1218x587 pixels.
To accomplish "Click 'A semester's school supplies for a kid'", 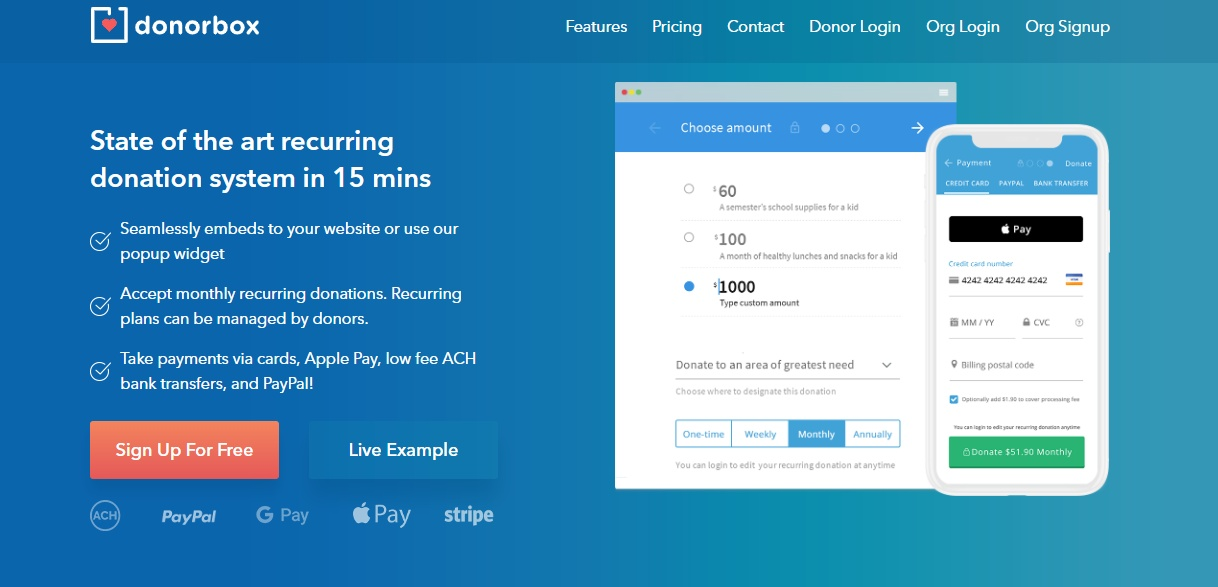I will pos(789,208).
